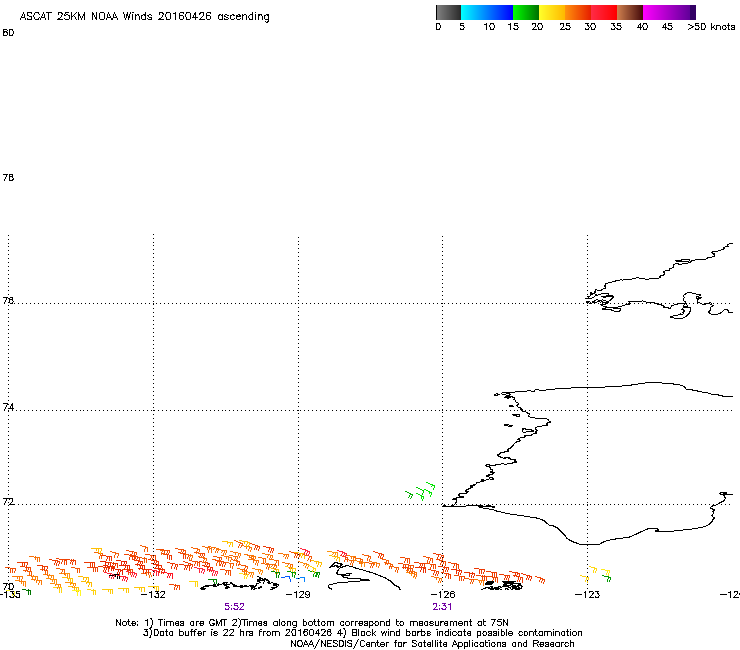Viewport: 740px width, 650px height.
Task: Select the yellow 20-25 knots color bar segment
Action: pos(552,12)
